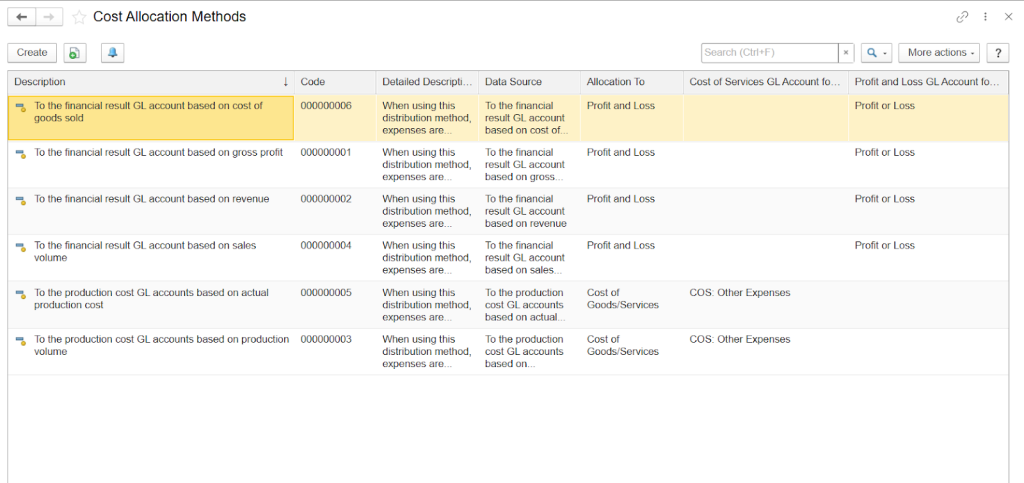Create new item by copying icon

75,53
